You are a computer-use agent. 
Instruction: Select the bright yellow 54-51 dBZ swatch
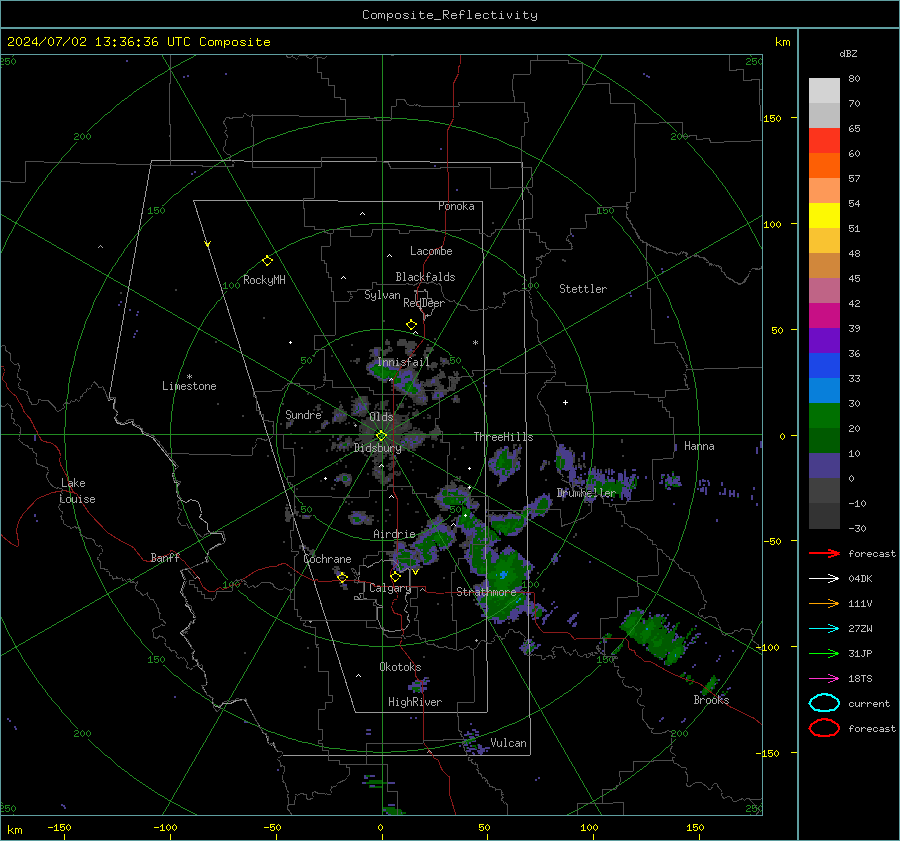coord(824,216)
